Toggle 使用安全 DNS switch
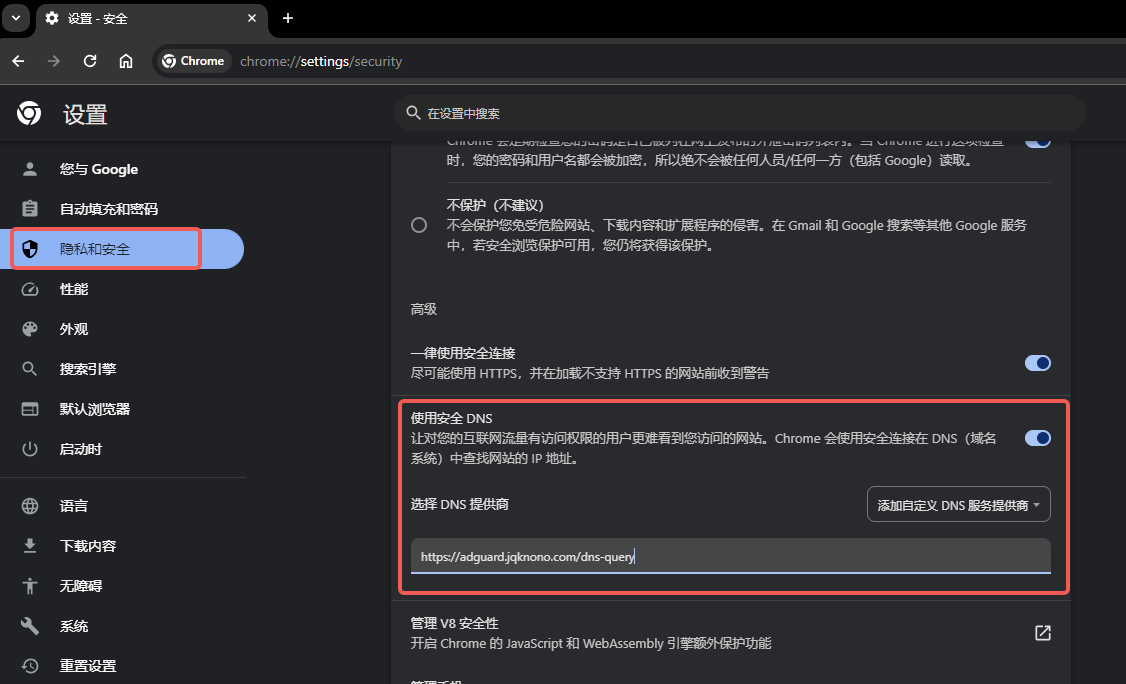The width and height of the screenshot is (1126, 684). click(x=1038, y=438)
